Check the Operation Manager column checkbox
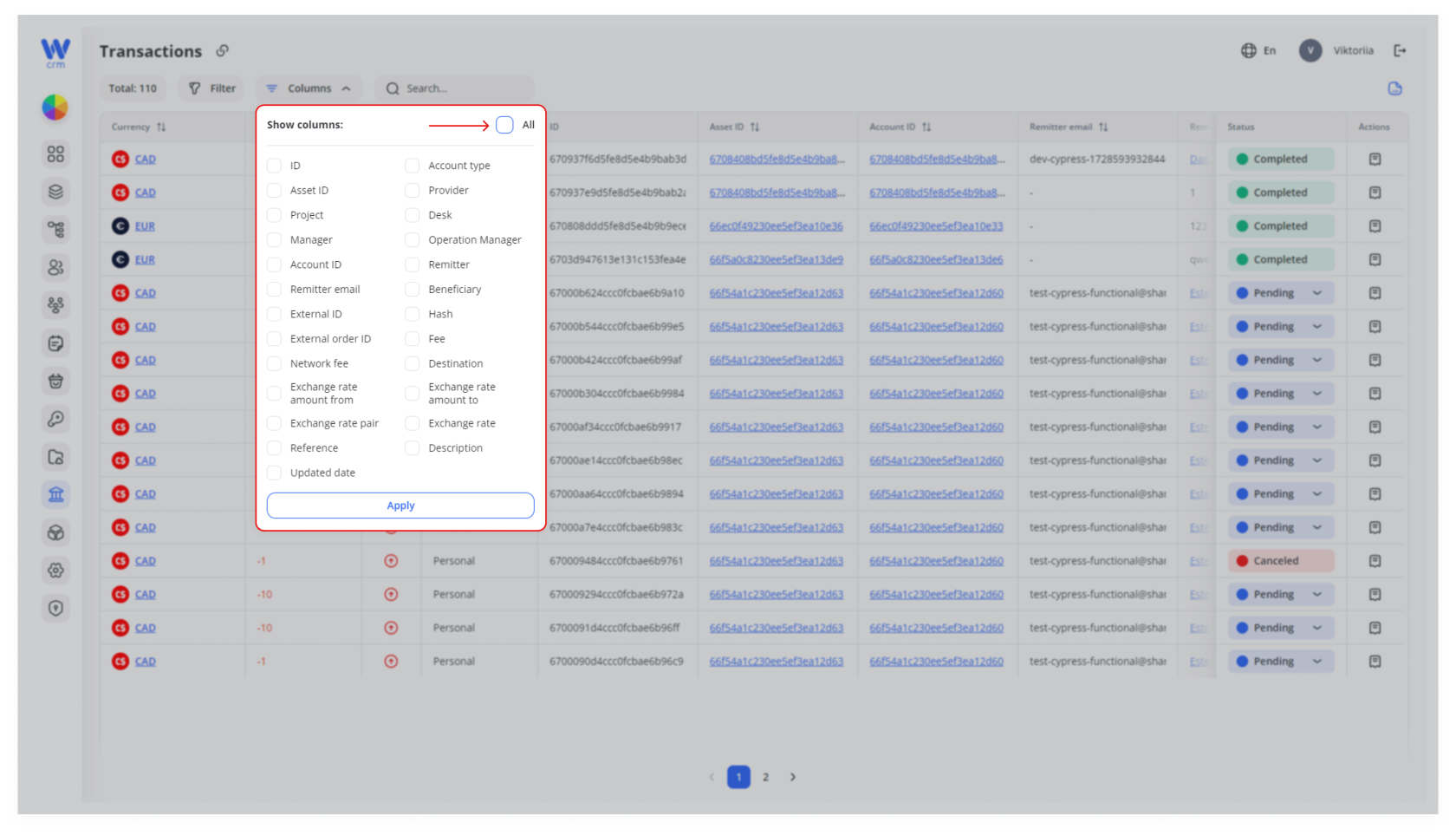Image resolution: width=1456 pixels, height=835 pixels. point(413,239)
